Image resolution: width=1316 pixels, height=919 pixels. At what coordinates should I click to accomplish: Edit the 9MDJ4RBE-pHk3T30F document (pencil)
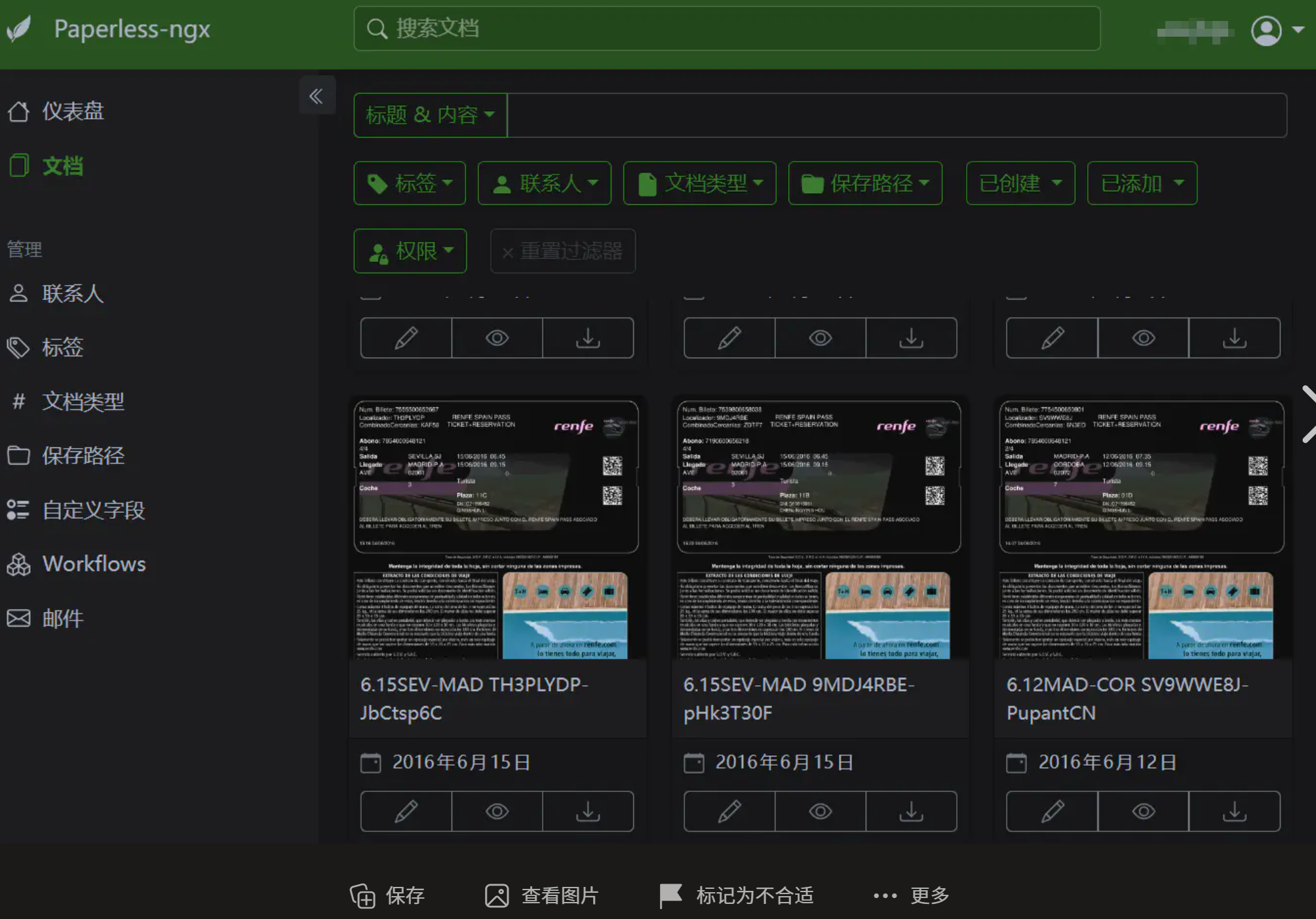(x=729, y=812)
